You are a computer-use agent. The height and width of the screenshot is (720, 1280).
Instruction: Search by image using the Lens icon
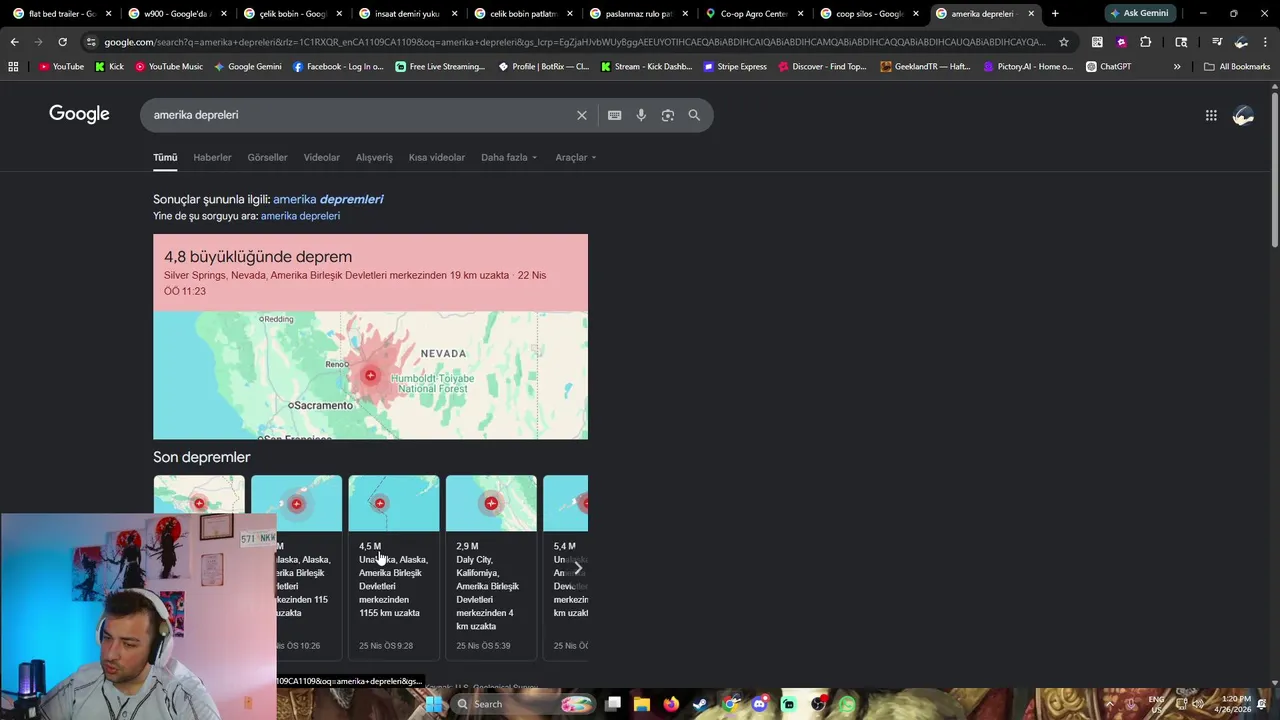click(667, 115)
